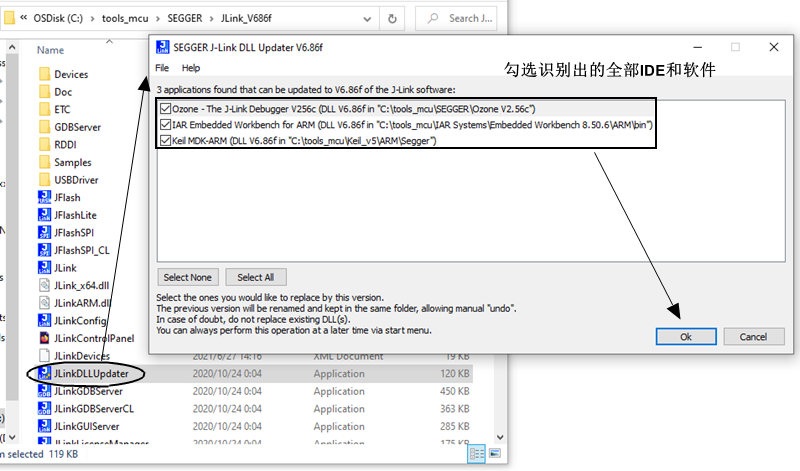Open the Help menu in DLL Updater
Screen dimensions: 800x471
pyautogui.click(x=191, y=68)
